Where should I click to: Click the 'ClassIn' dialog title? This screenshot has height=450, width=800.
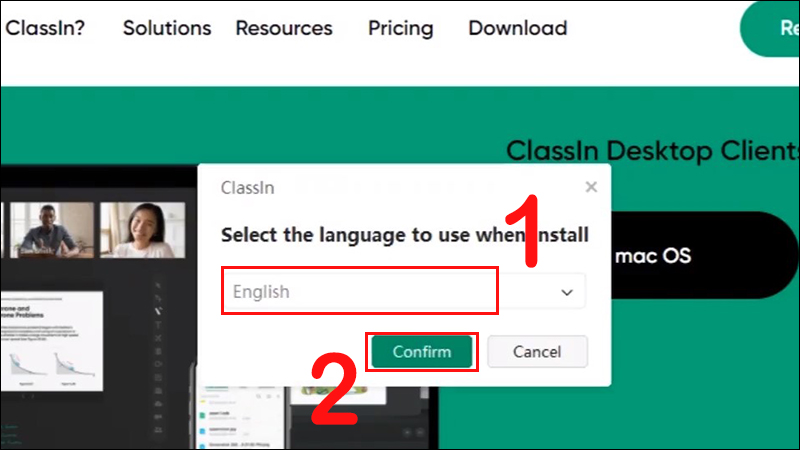(x=247, y=188)
